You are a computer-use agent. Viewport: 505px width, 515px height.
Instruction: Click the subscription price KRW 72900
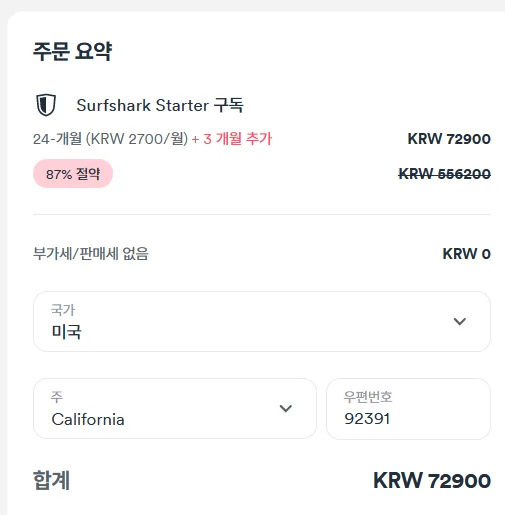(x=449, y=139)
